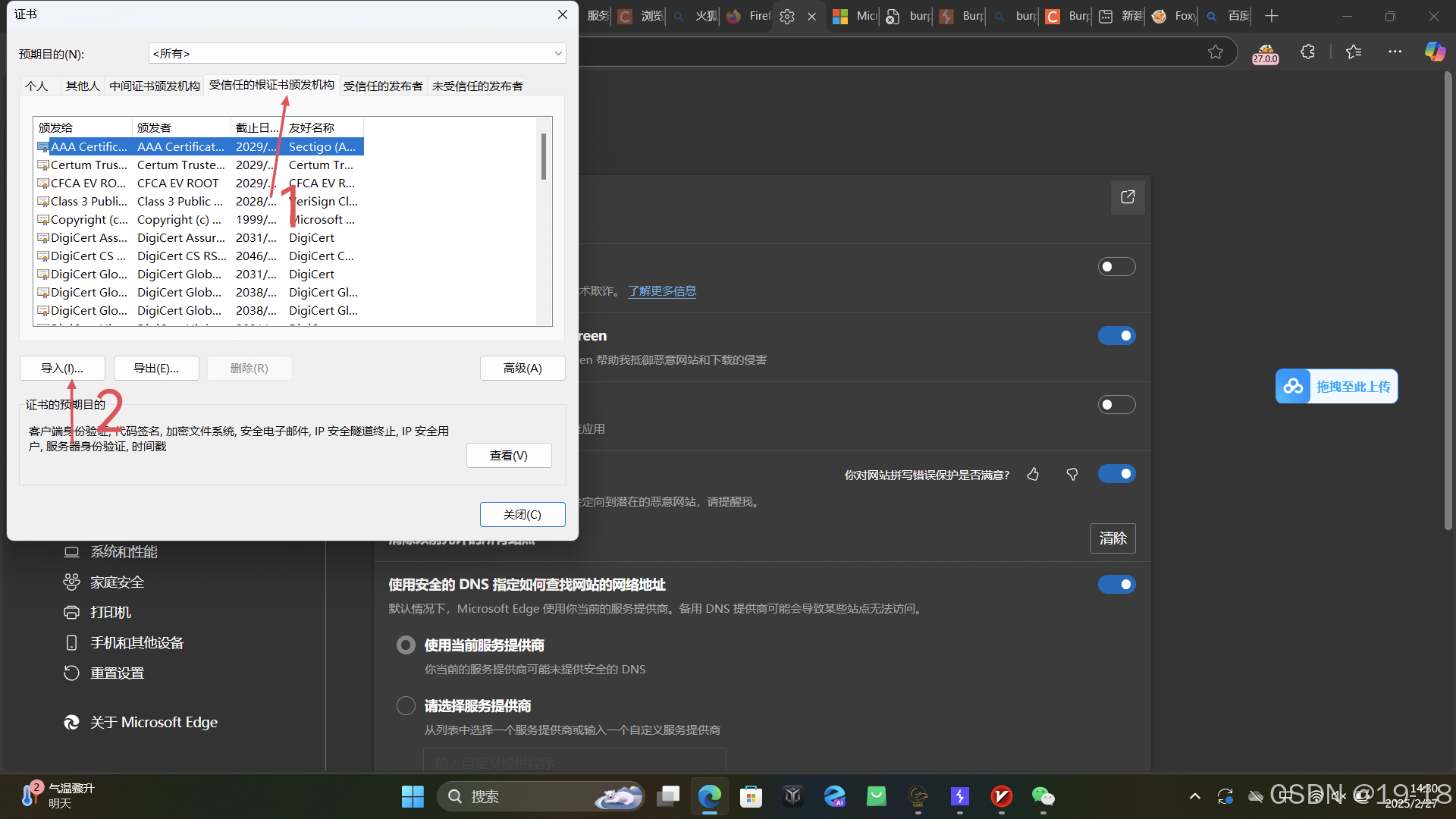Open the printer settings sidebar item

point(111,613)
